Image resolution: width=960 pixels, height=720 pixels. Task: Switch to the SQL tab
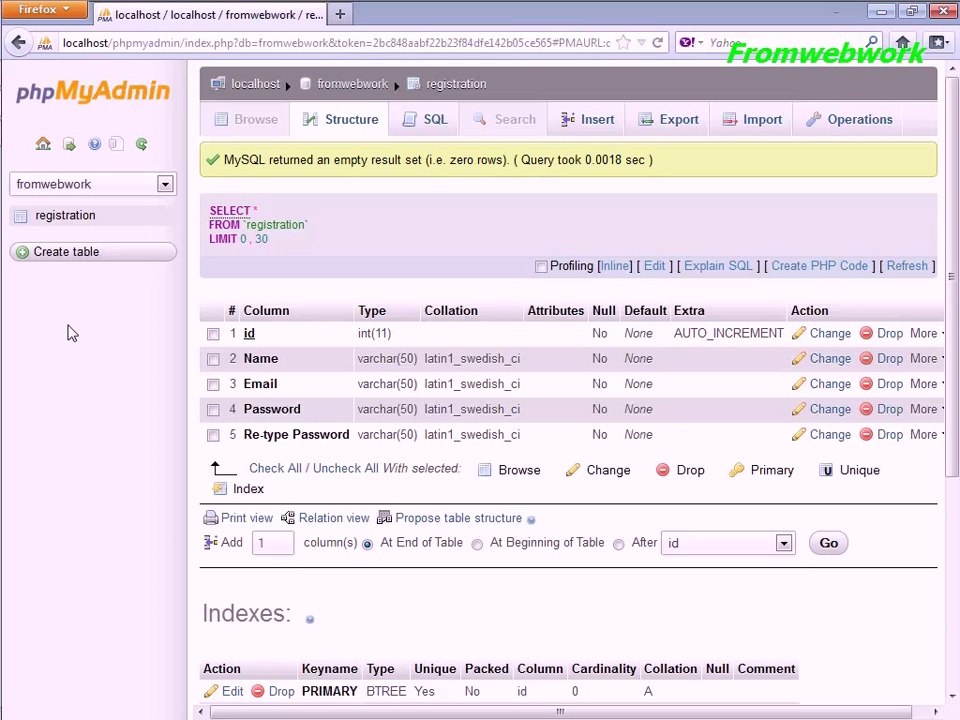[425, 119]
